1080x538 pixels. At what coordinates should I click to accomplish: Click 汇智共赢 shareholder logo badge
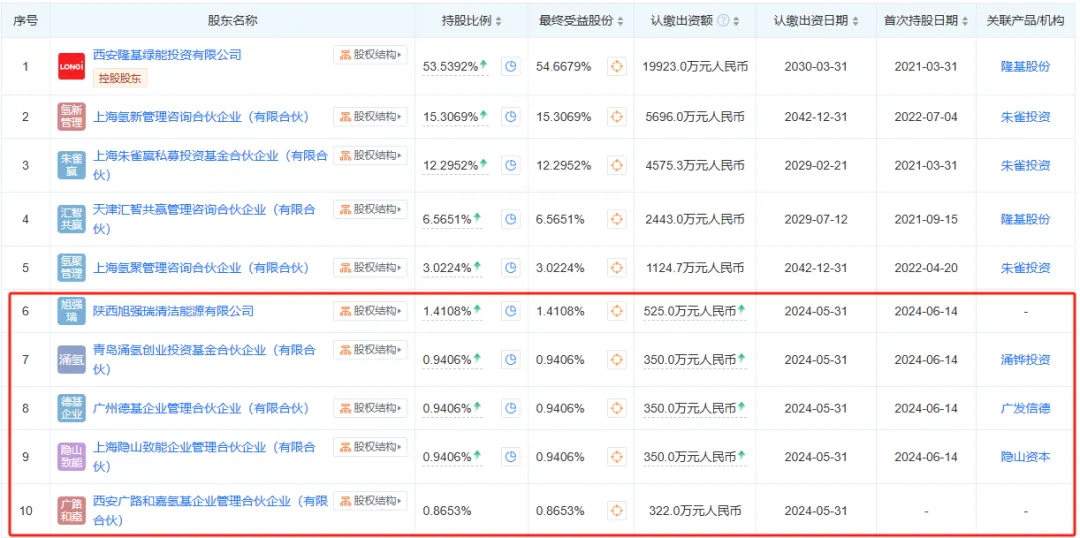point(71,219)
